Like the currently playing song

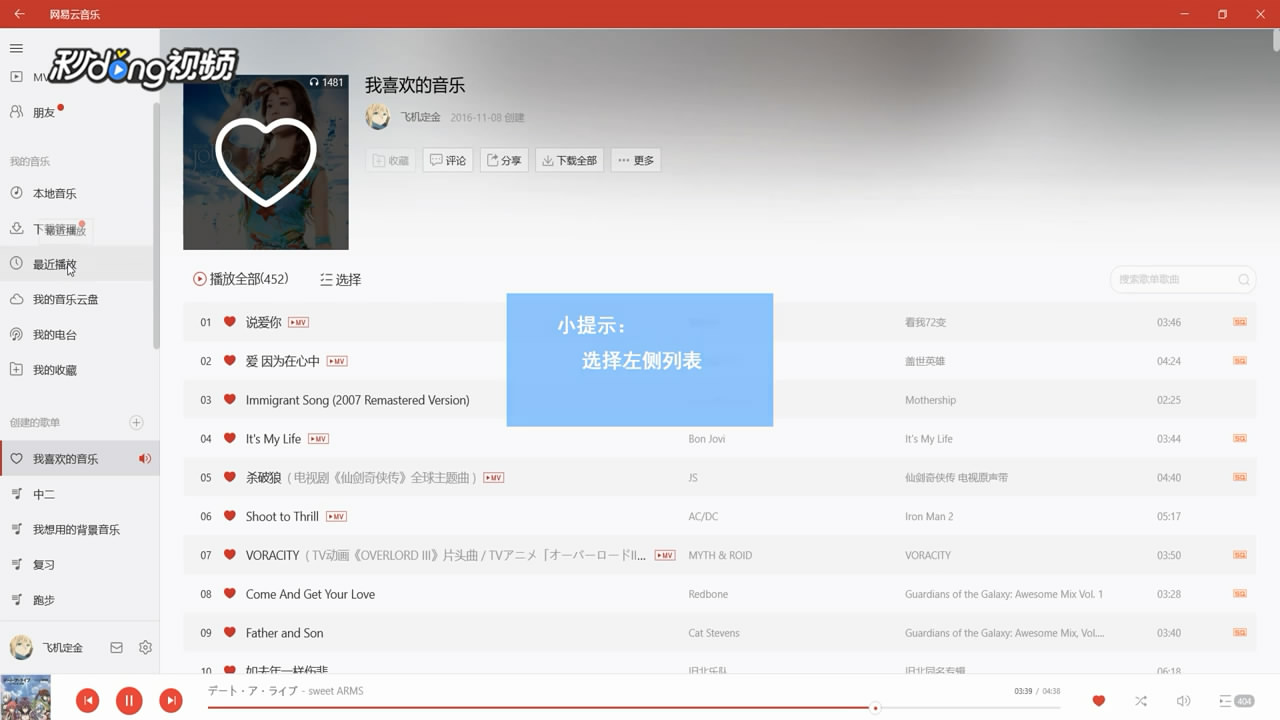(x=1098, y=701)
